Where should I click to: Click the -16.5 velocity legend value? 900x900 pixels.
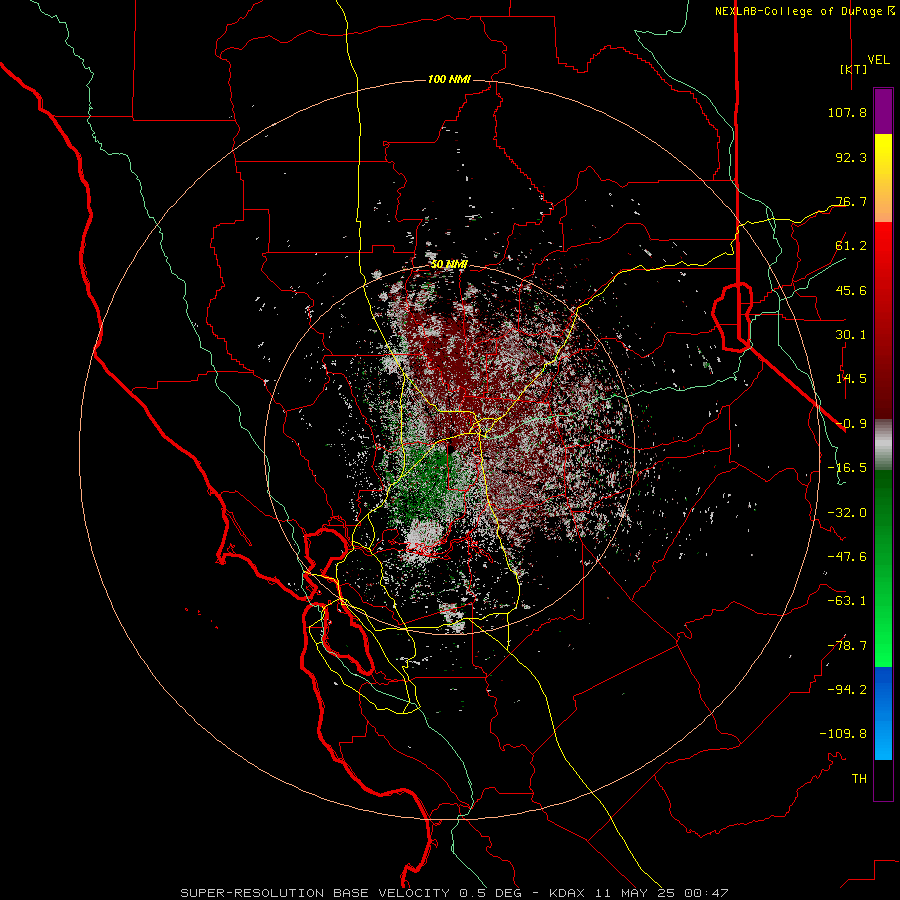tap(847, 468)
